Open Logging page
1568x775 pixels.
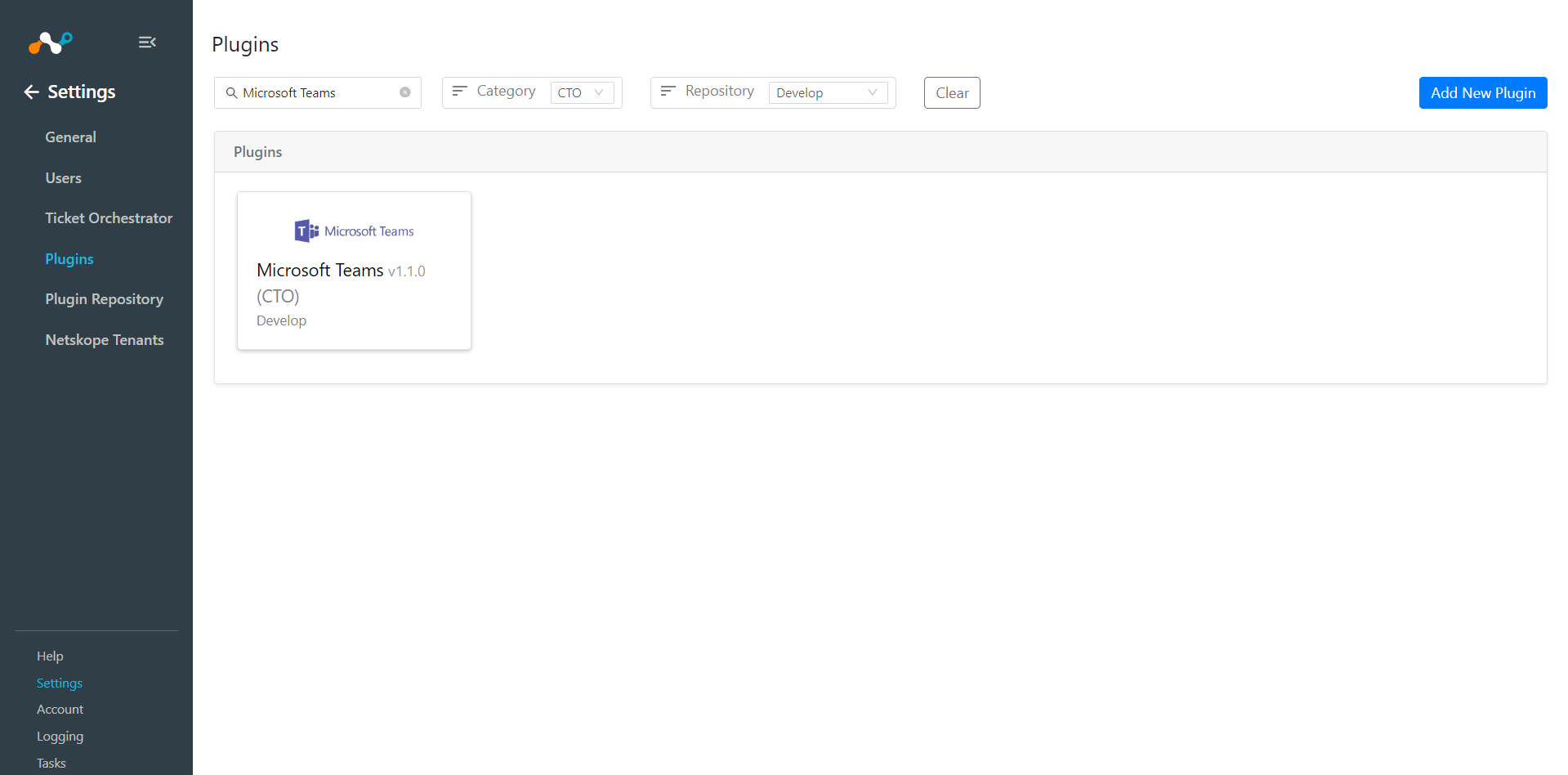click(60, 737)
